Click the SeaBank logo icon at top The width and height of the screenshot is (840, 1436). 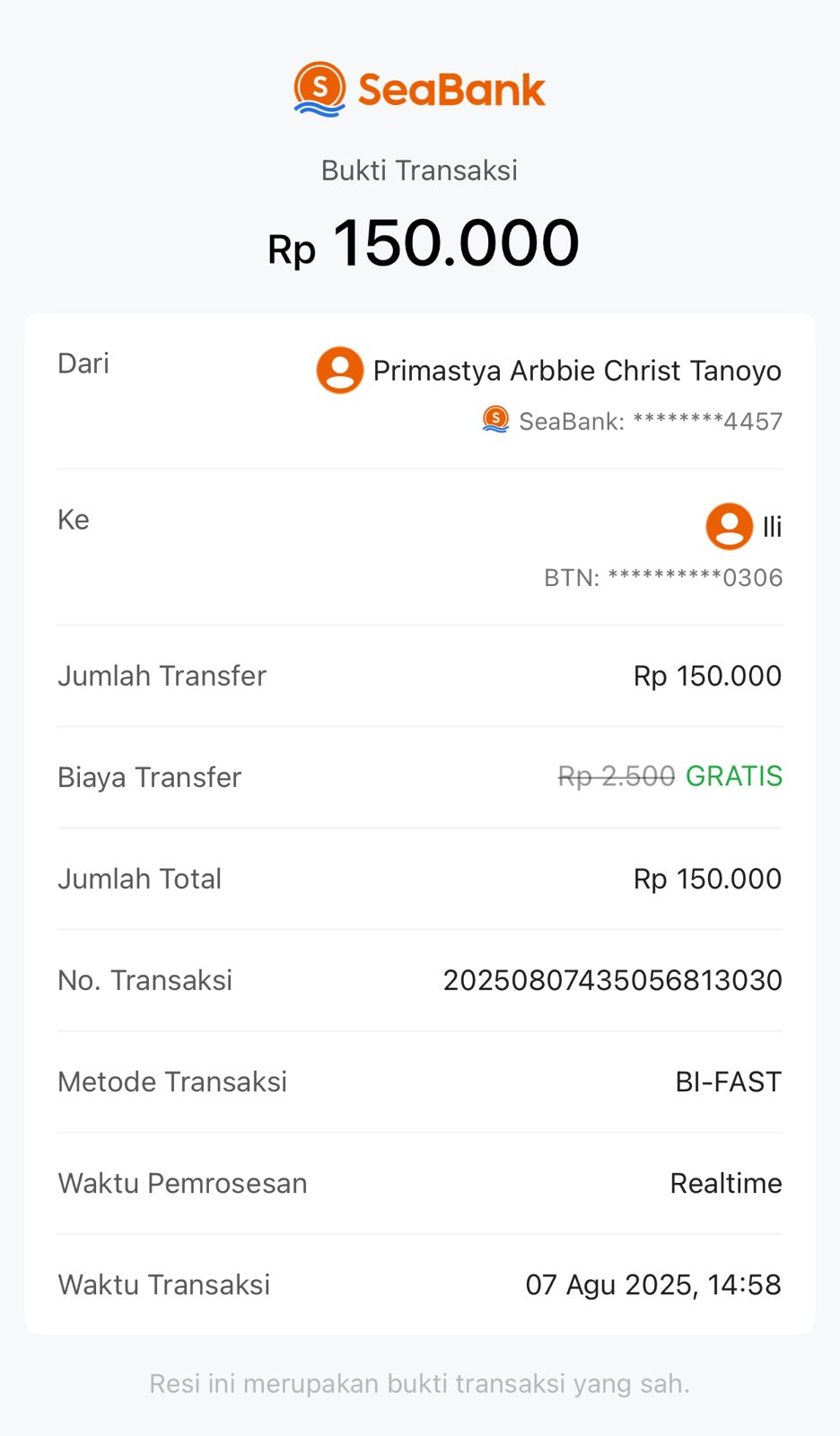(x=319, y=89)
